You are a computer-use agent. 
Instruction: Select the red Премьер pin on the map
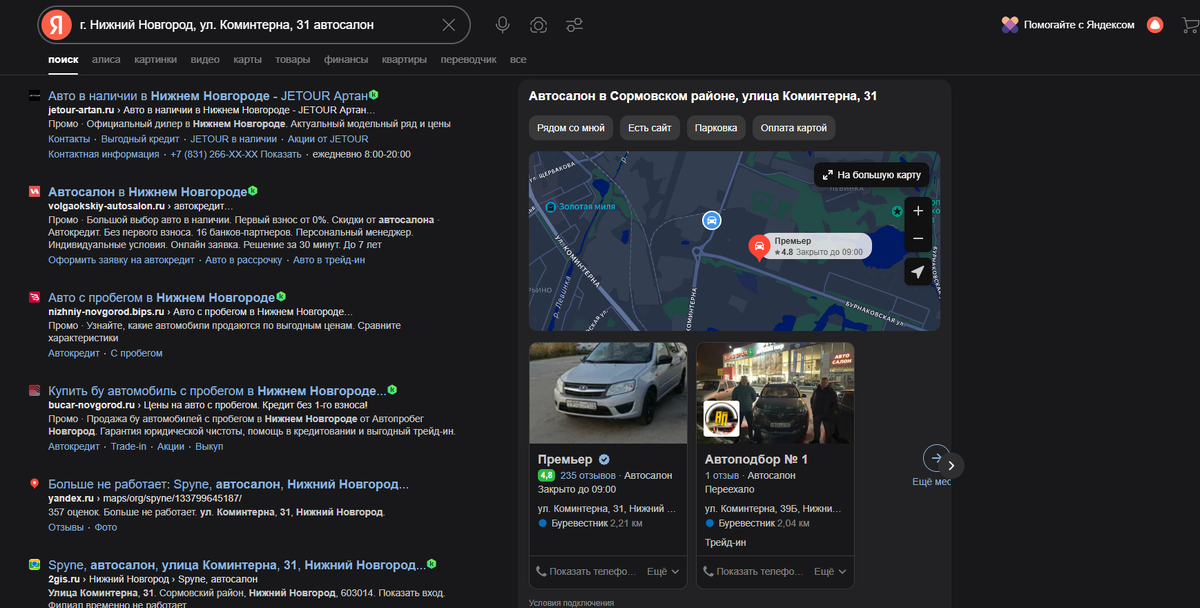[x=759, y=246]
